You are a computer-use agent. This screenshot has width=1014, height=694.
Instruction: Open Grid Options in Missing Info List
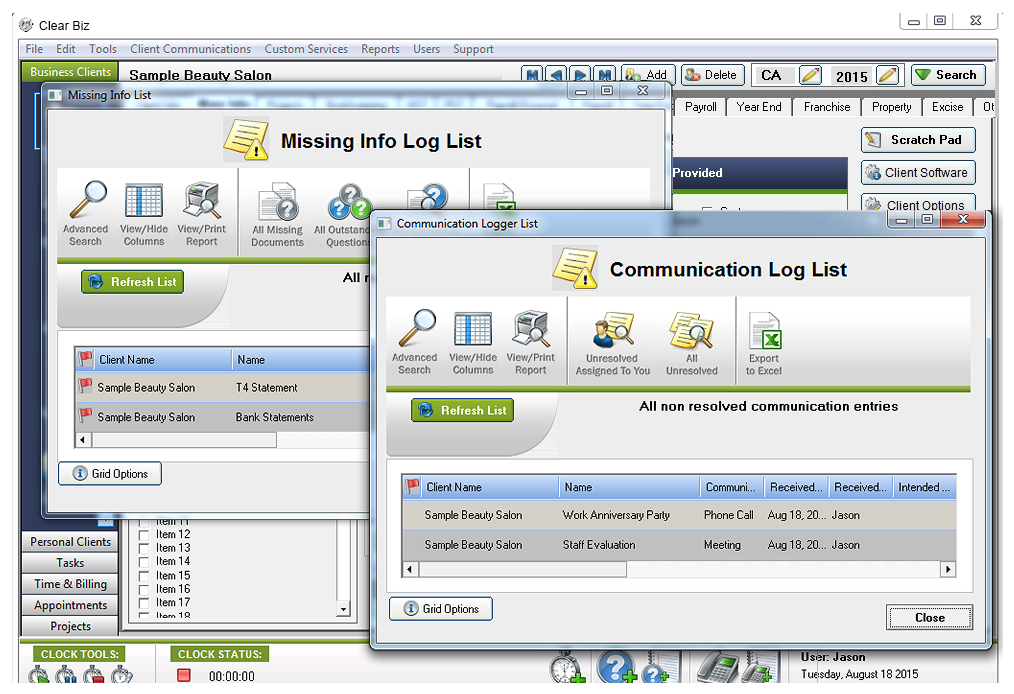(109, 473)
